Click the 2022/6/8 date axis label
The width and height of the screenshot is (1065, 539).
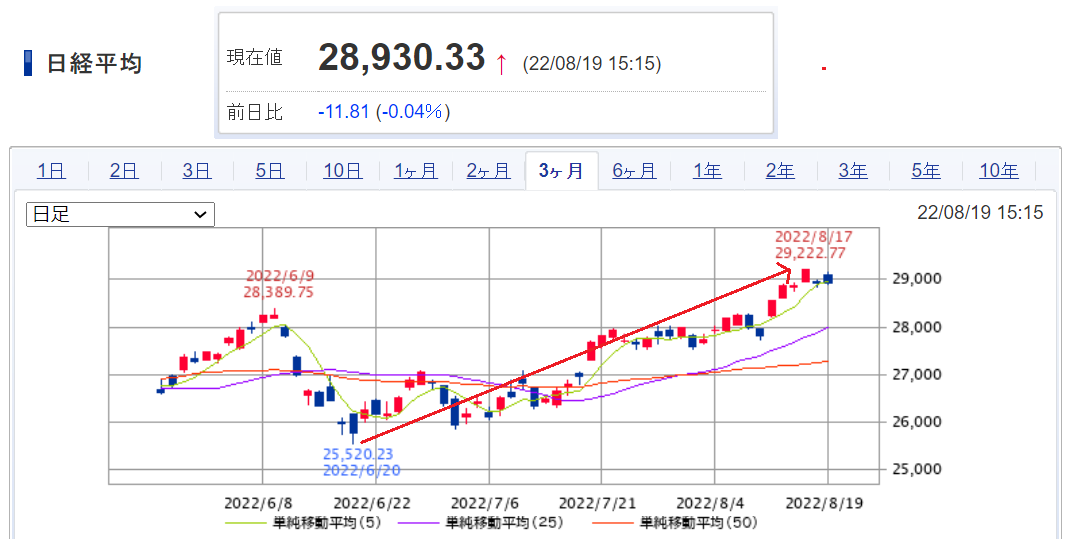[258, 503]
